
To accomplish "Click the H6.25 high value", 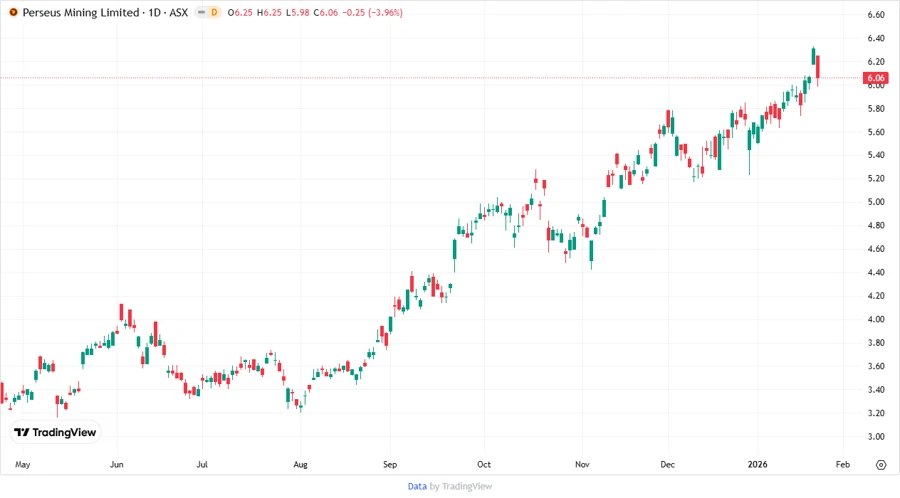I will click(269, 13).
